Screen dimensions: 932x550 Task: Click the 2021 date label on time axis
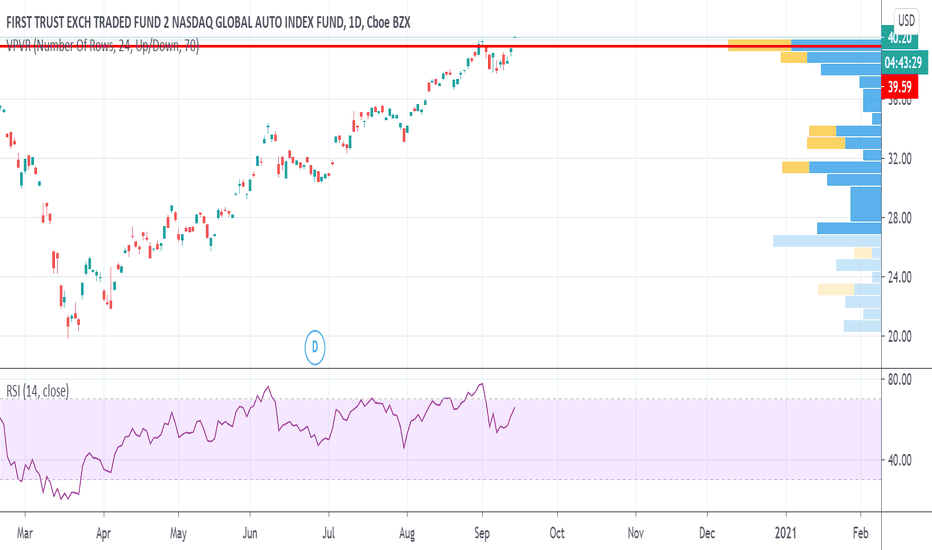(786, 533)
